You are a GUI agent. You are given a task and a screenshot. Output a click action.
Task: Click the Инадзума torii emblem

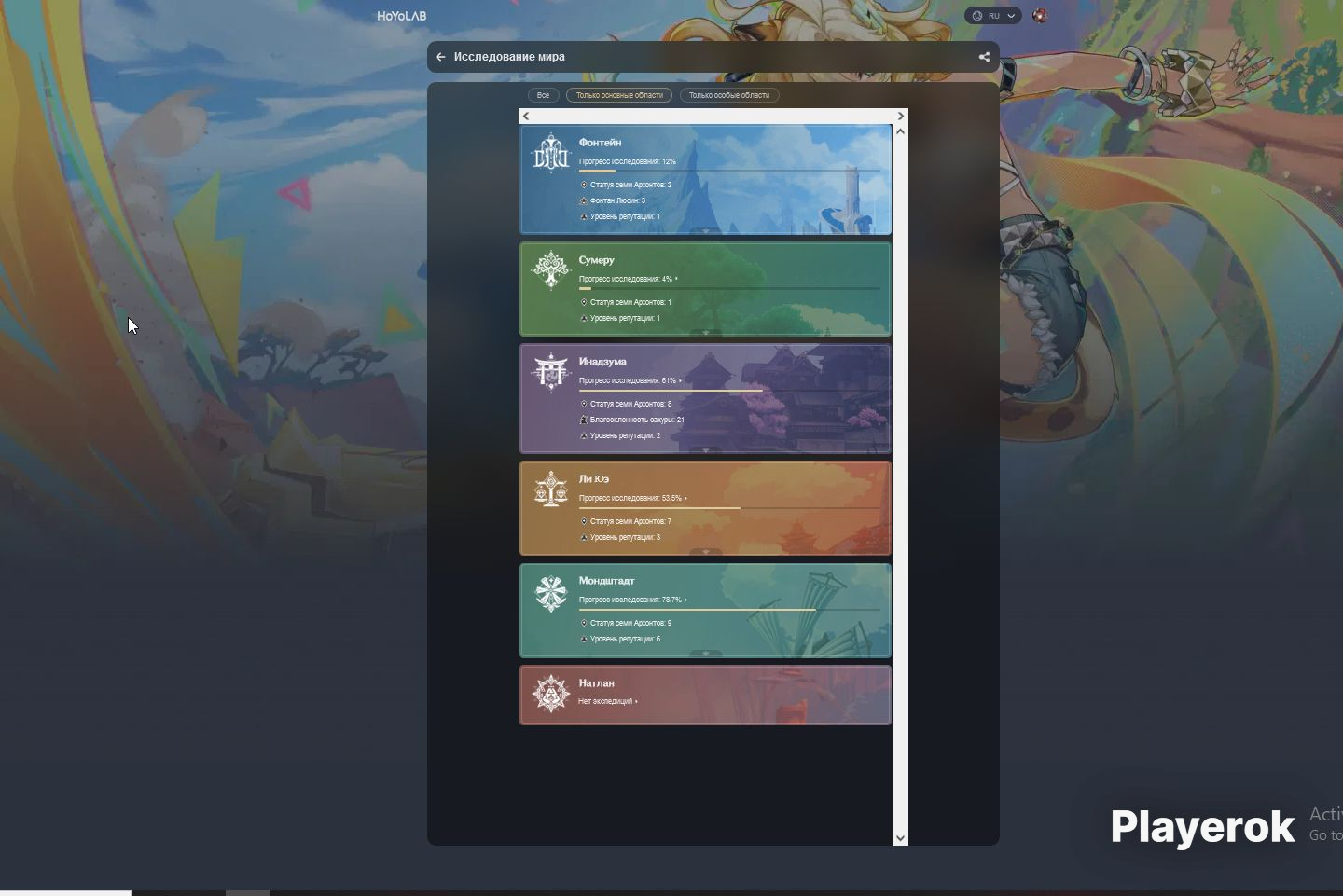550,372
